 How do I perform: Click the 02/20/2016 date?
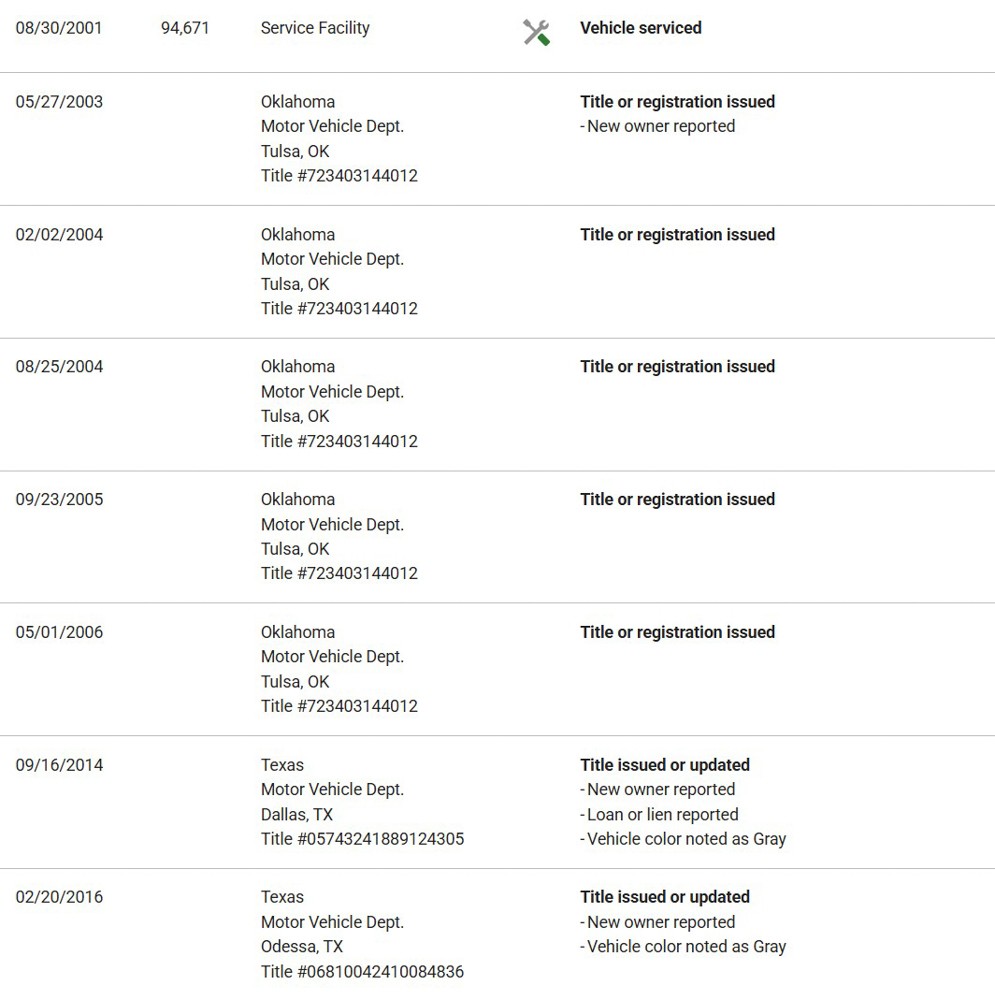[59, 897]
